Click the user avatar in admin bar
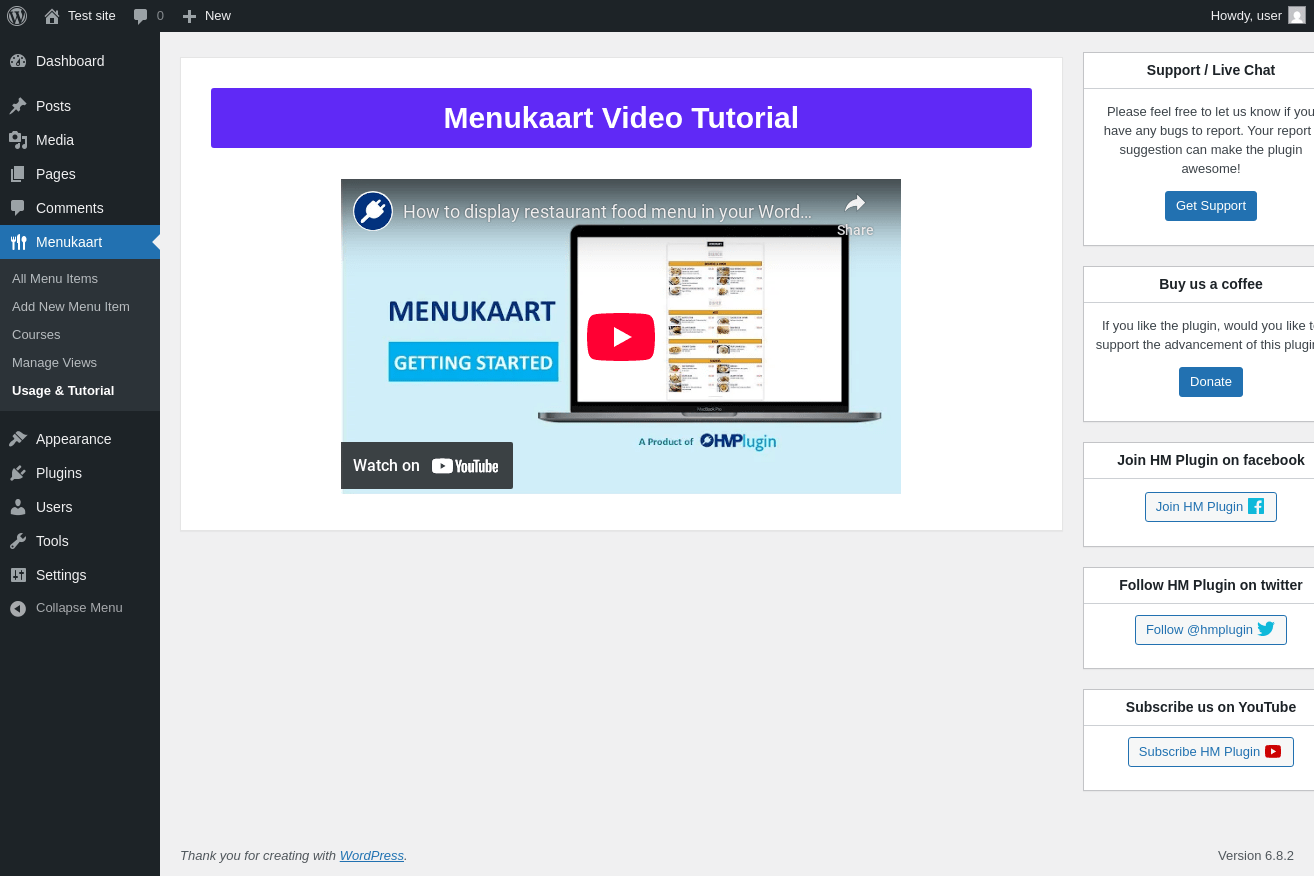 tap(1297, 15)
